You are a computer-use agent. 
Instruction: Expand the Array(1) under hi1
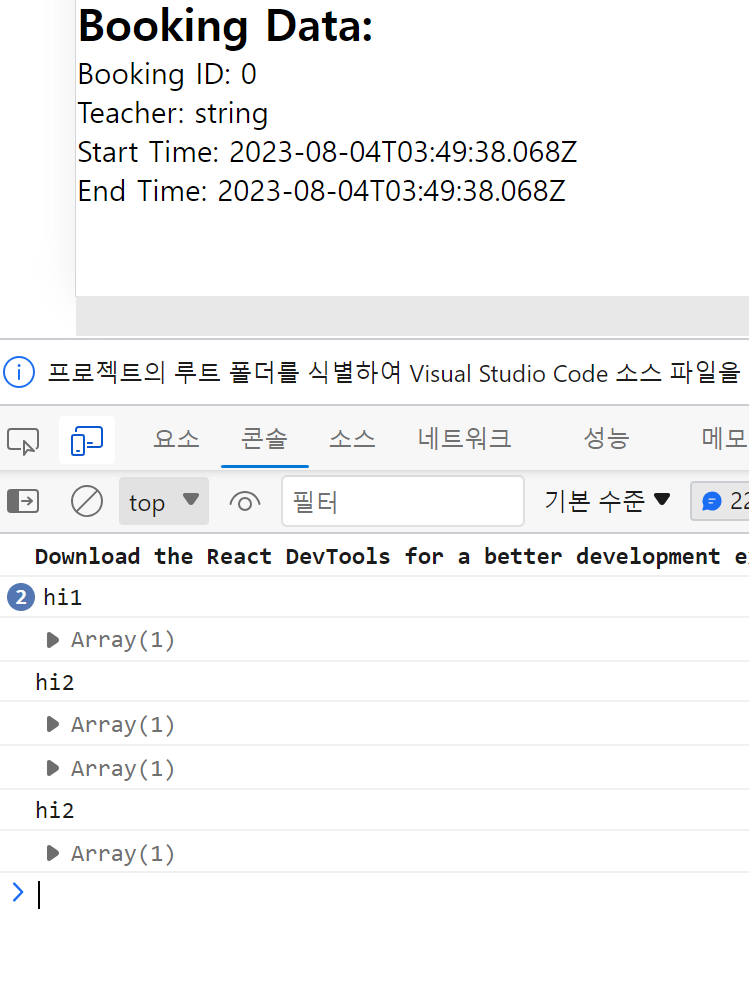pyautogui.click(x=53, y=640)
